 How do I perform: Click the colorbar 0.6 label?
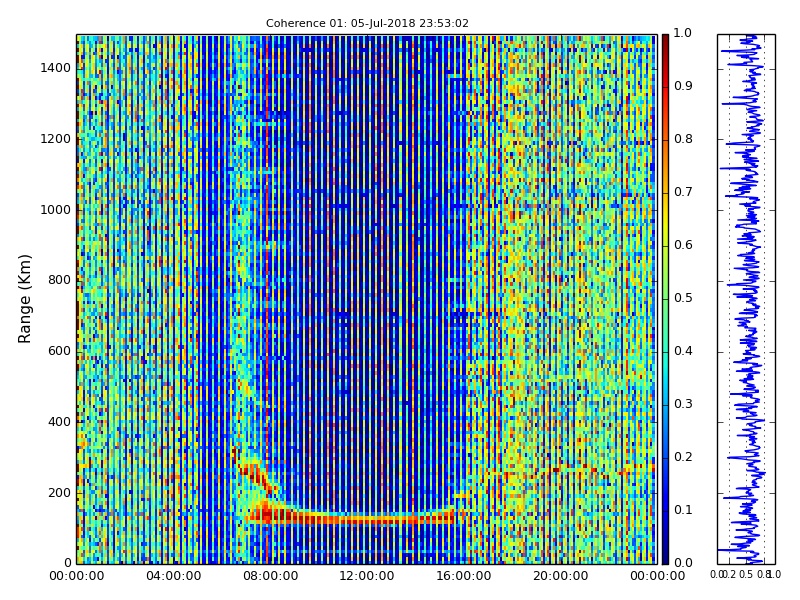[x=683, y=245]
